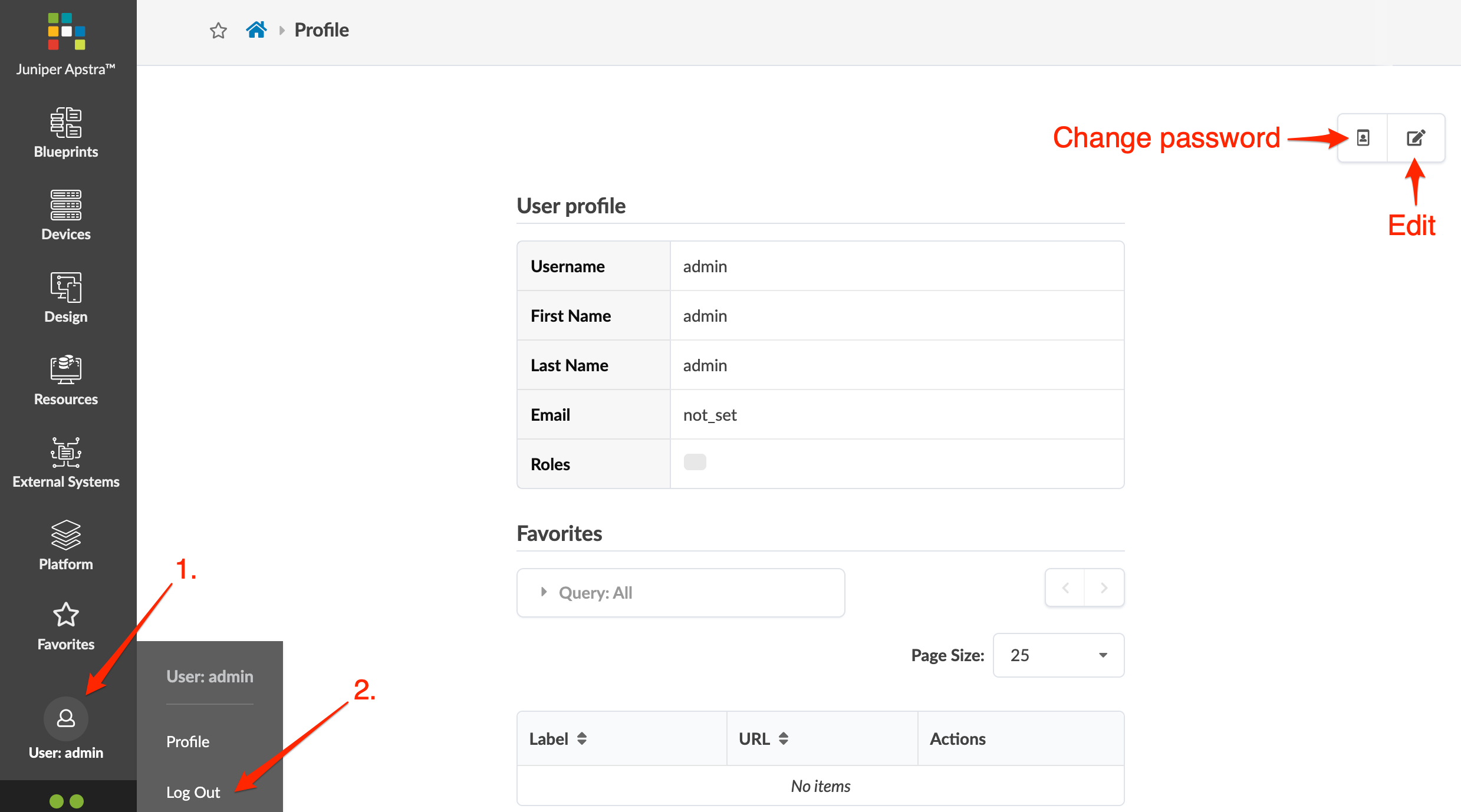Select Profile in the user menu
1461x812 pixels.
click(x=187, y=741)
